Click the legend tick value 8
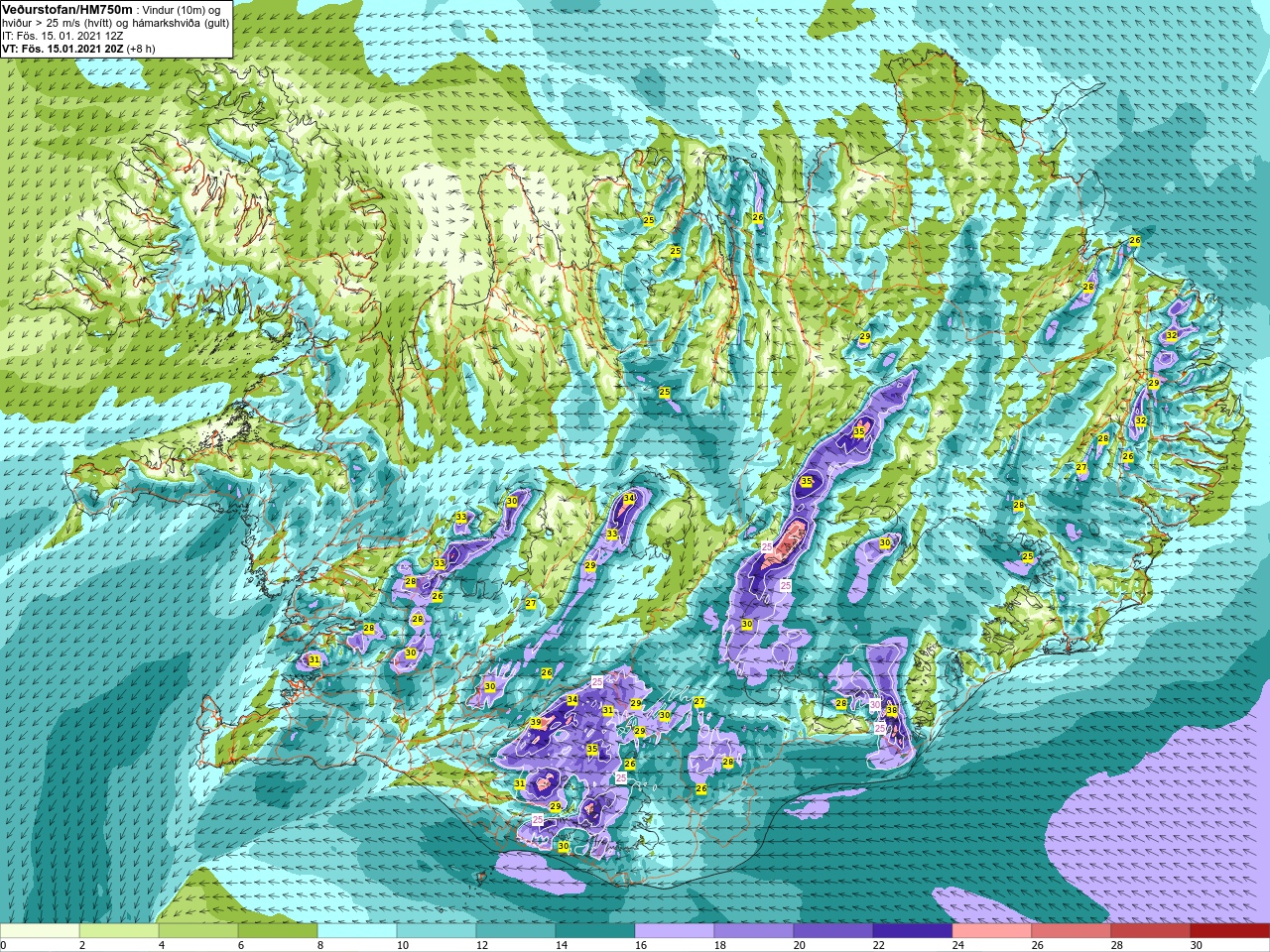This screenshot has height=952, width=1270. [x=320, y=945]
